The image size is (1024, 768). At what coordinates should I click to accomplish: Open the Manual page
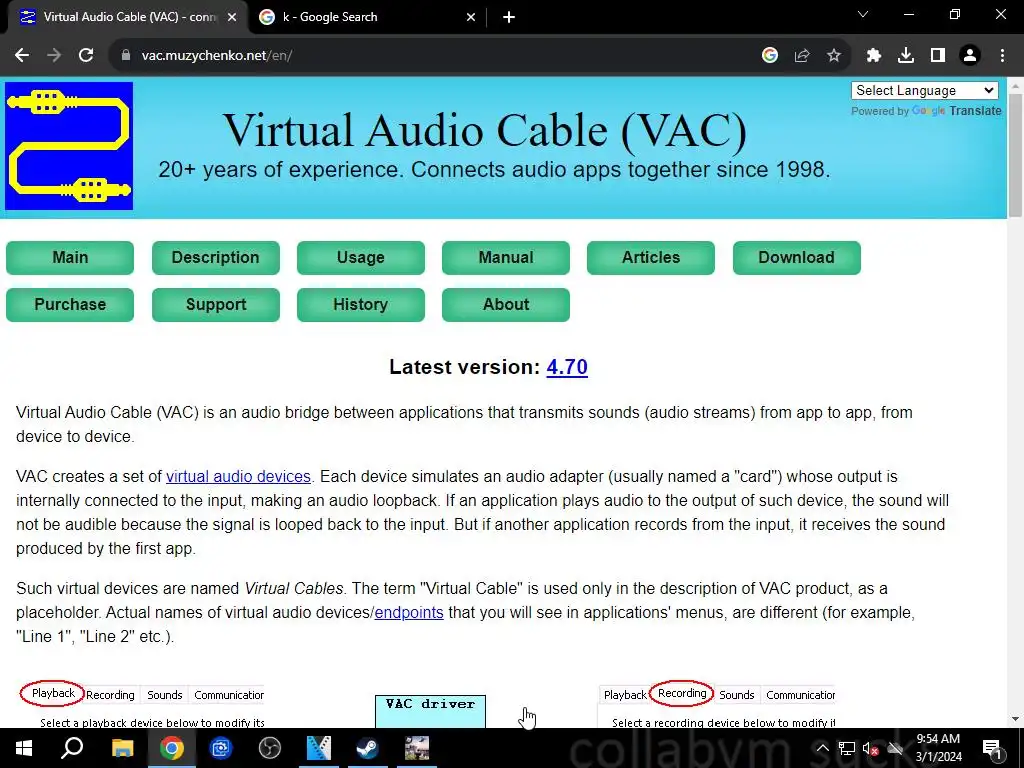point(505,258)
